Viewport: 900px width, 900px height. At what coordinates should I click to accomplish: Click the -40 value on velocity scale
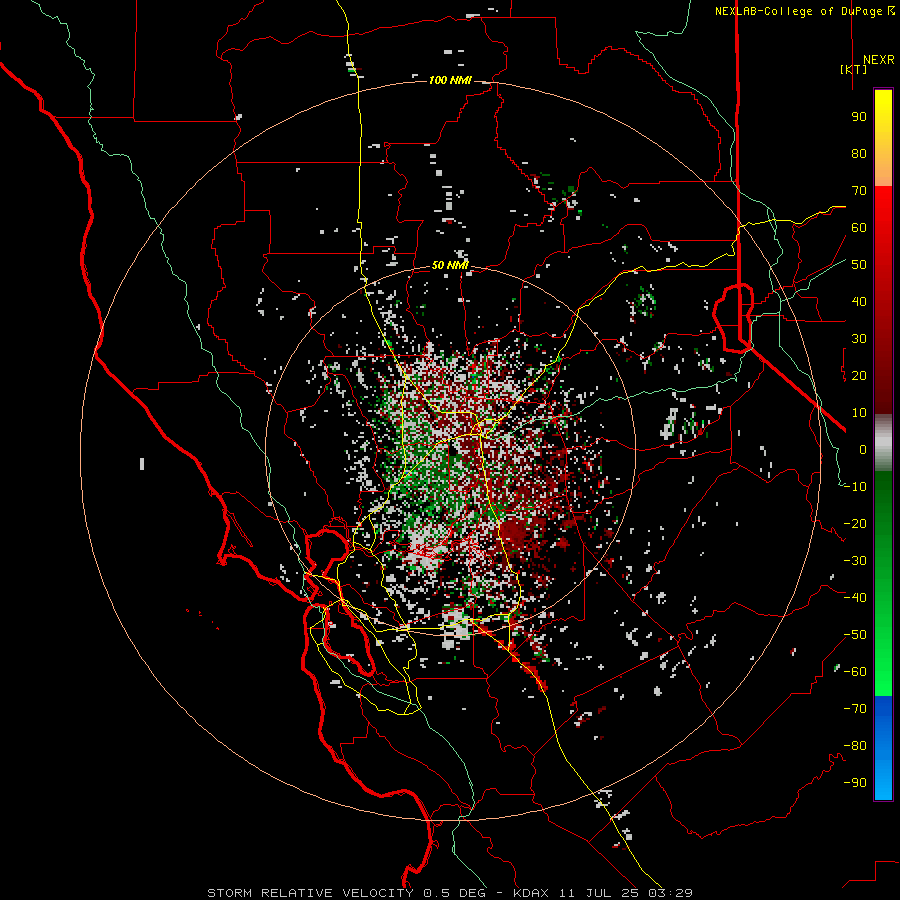855,598
